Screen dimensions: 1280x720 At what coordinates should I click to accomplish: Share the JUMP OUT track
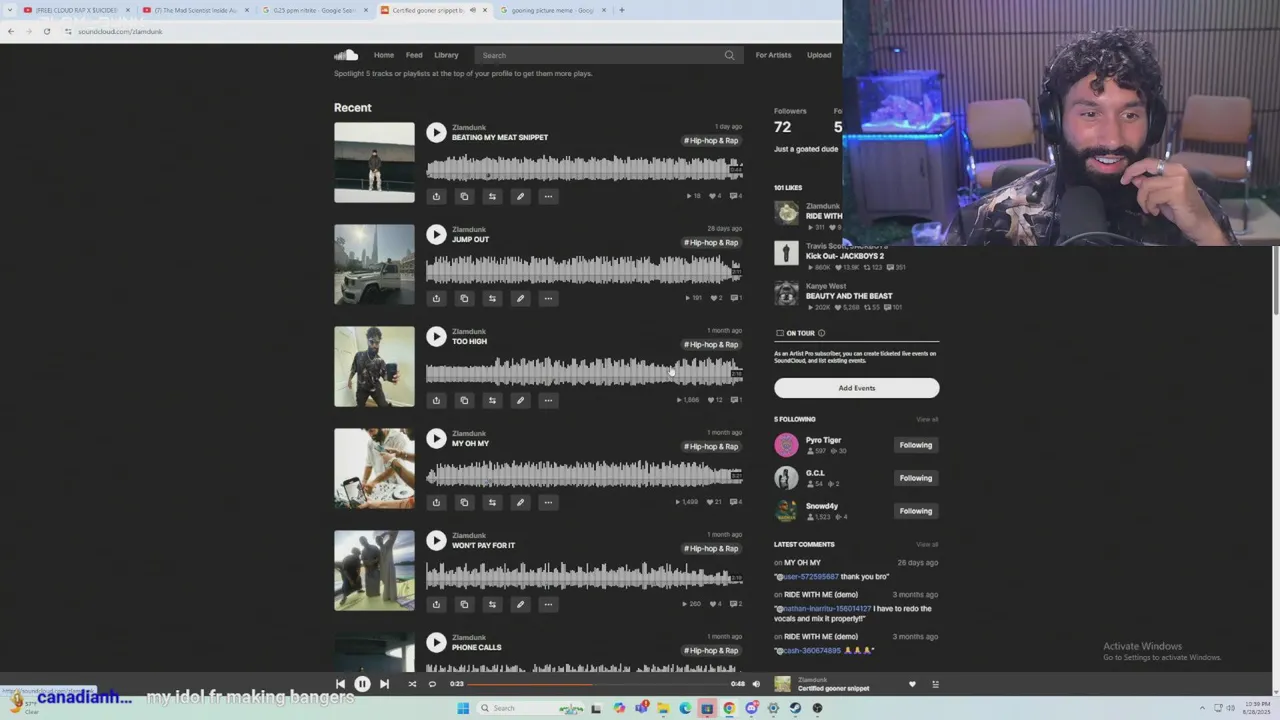point(436,298)
